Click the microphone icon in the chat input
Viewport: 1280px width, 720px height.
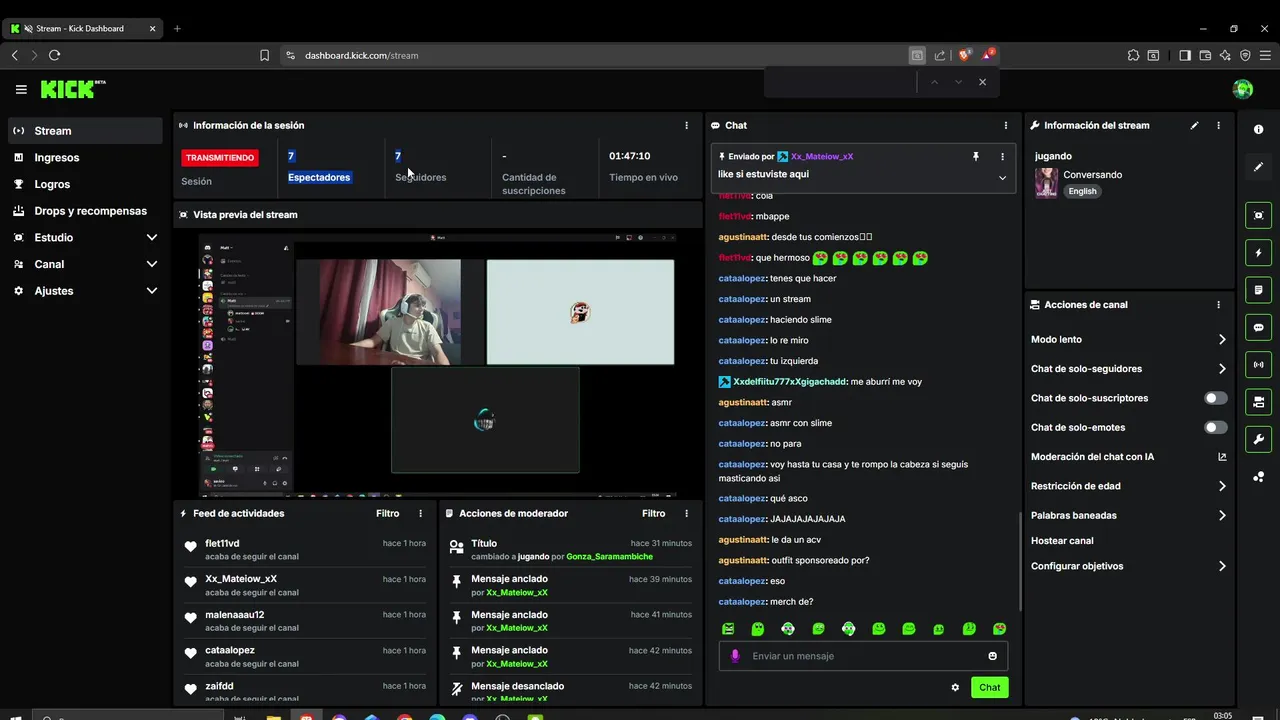735,656
